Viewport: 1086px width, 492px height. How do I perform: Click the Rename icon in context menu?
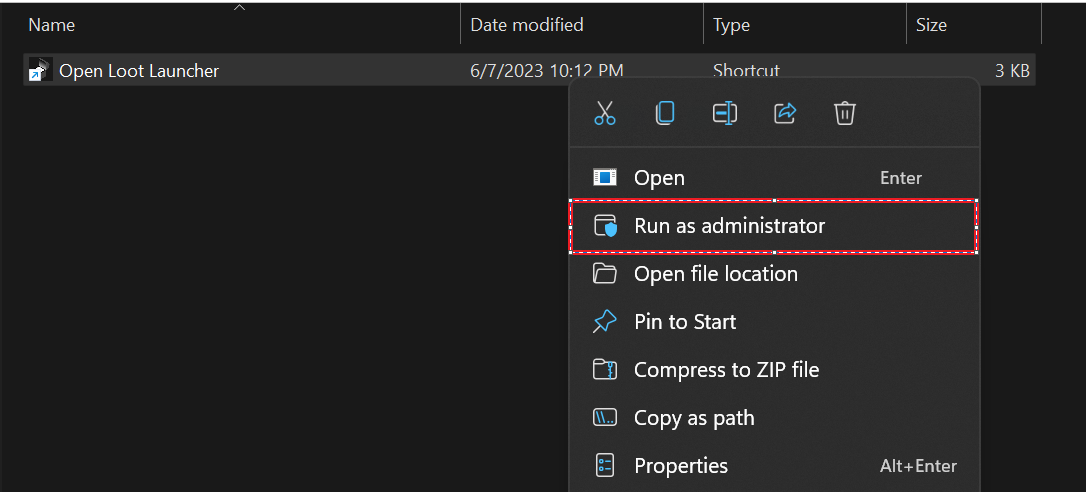click(x=725, y=113)
